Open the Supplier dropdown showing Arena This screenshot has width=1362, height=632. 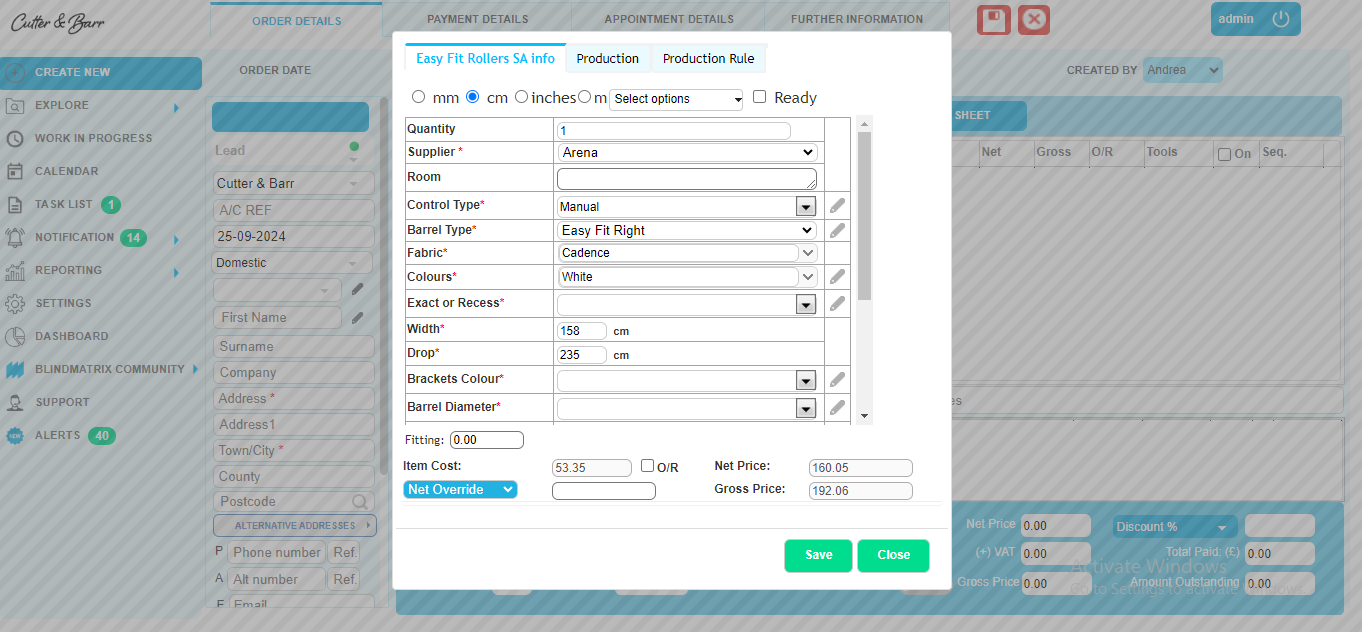[x=687, y=153]
